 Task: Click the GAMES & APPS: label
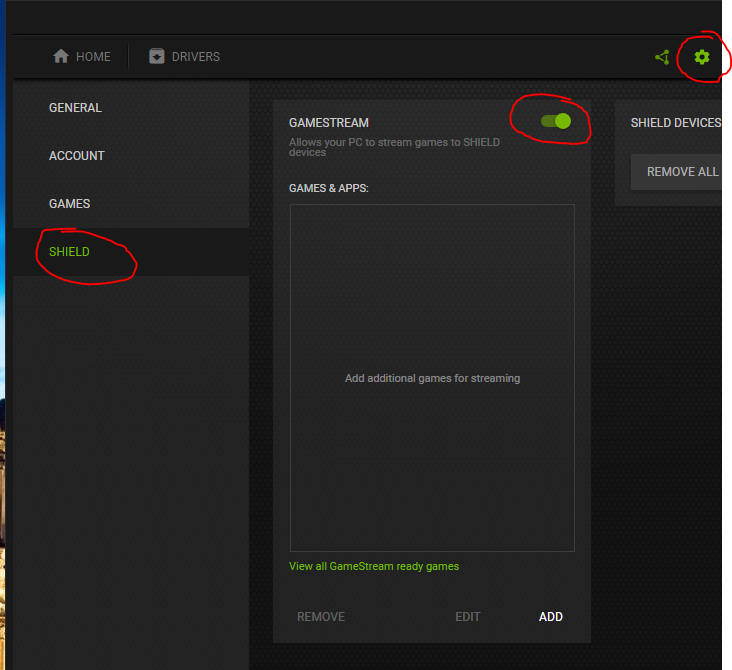point(329,188)
